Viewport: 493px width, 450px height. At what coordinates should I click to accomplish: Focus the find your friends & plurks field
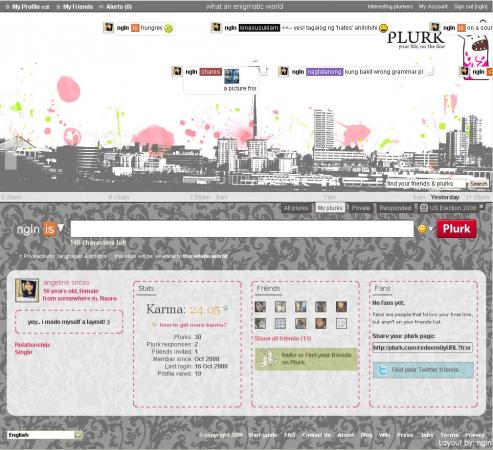tap(426, 184)
